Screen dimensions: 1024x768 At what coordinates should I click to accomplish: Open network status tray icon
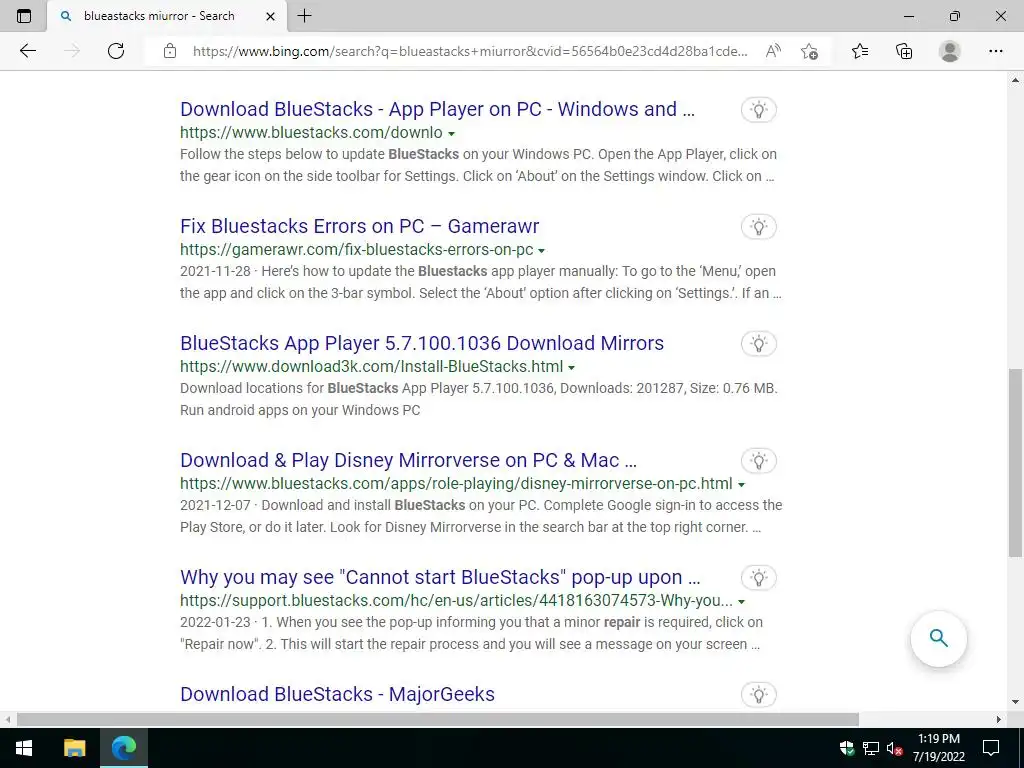point(871,748)
